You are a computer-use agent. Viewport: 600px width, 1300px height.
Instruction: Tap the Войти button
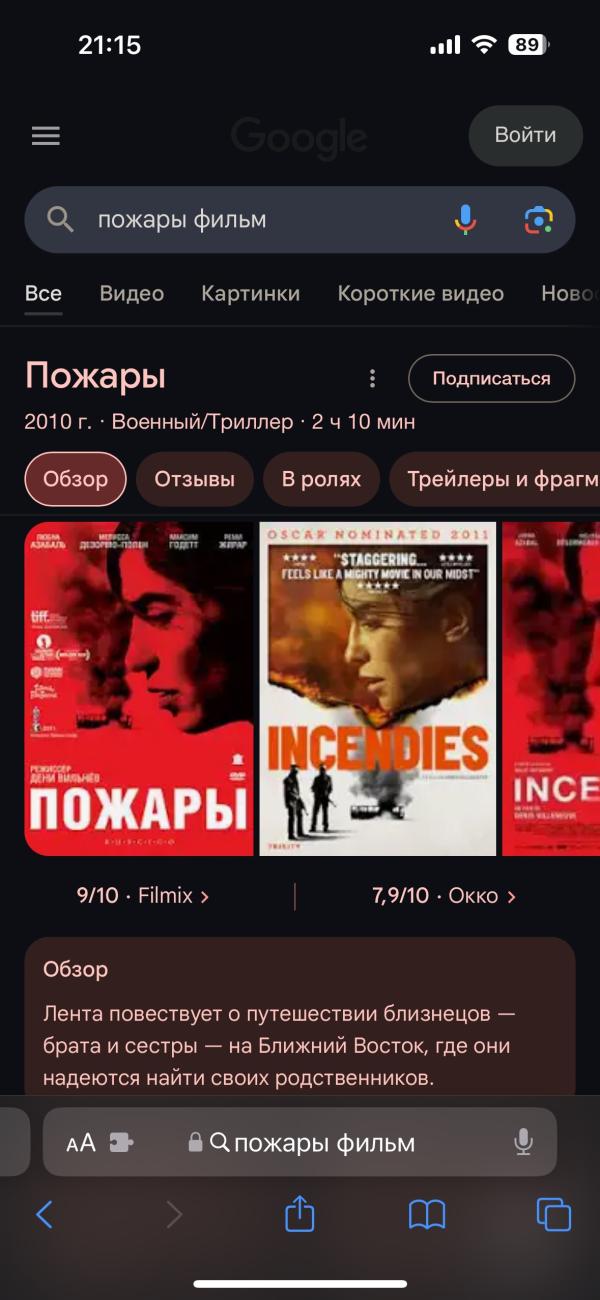click(525, 135)
